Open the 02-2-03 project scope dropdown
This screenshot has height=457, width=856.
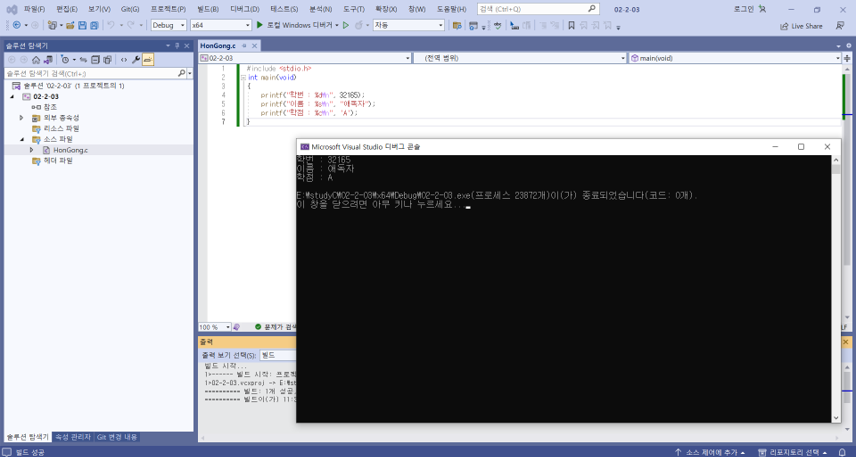(305, 58)
